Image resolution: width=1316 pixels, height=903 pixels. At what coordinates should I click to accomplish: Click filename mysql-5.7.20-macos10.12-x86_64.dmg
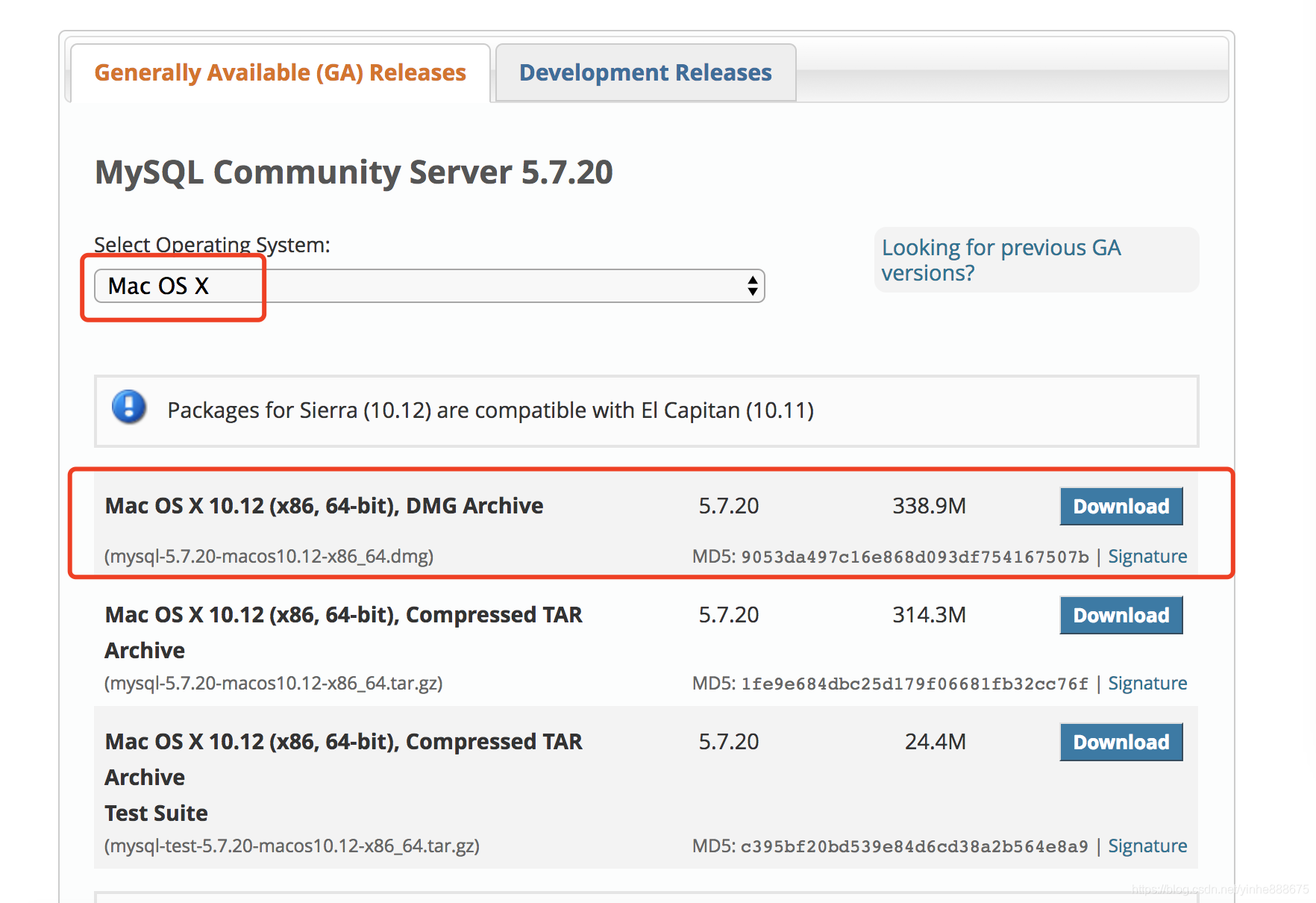269,556
